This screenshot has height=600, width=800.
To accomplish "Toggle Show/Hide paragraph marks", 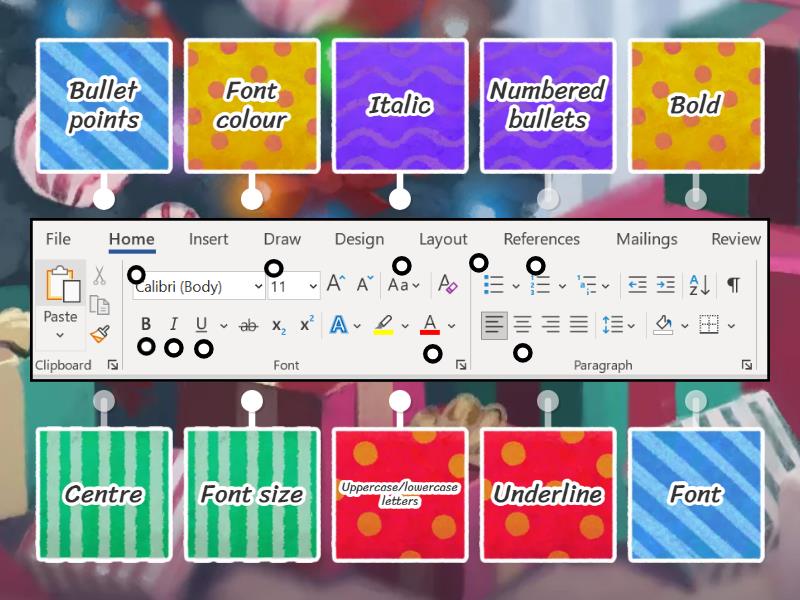I will pos(733,285).
